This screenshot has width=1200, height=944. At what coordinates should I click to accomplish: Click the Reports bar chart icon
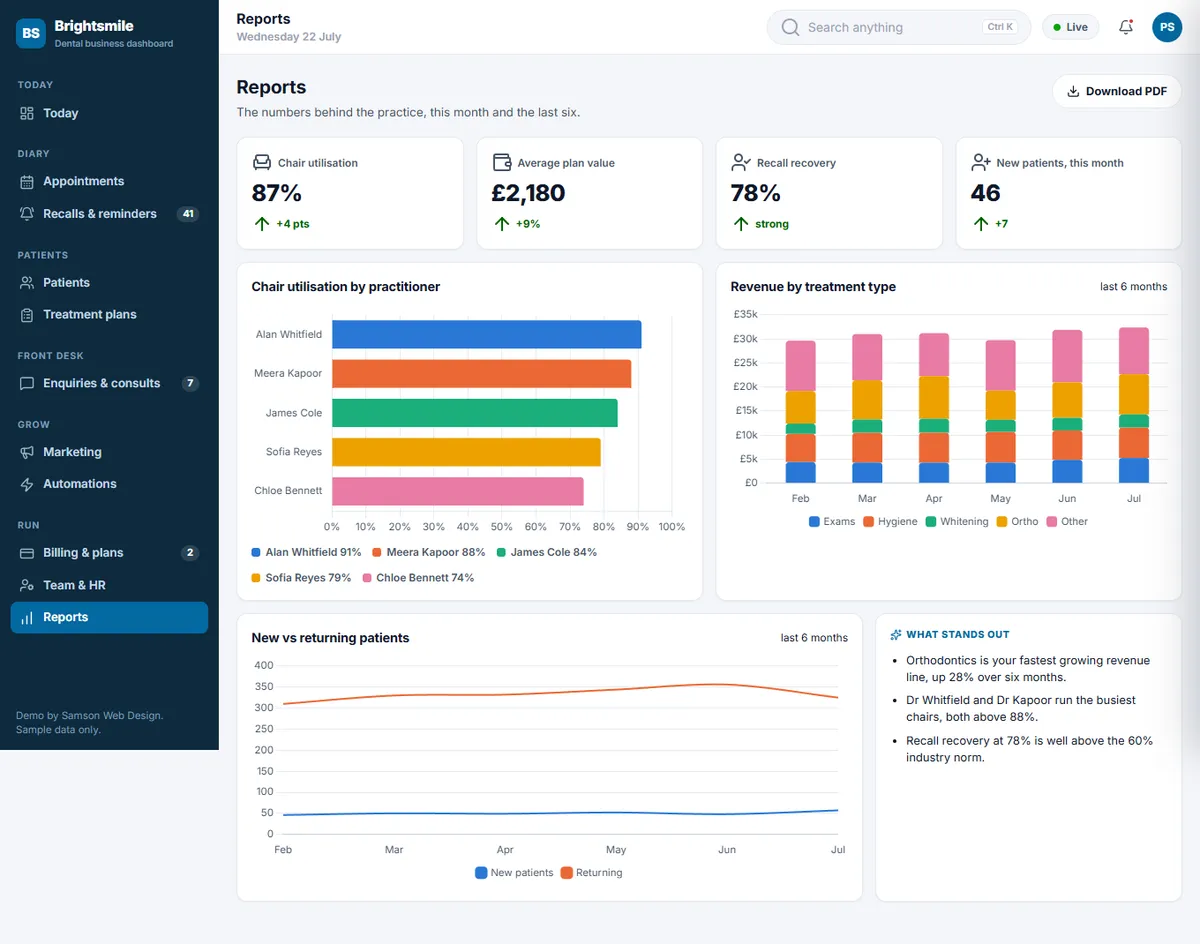[27, 618]
